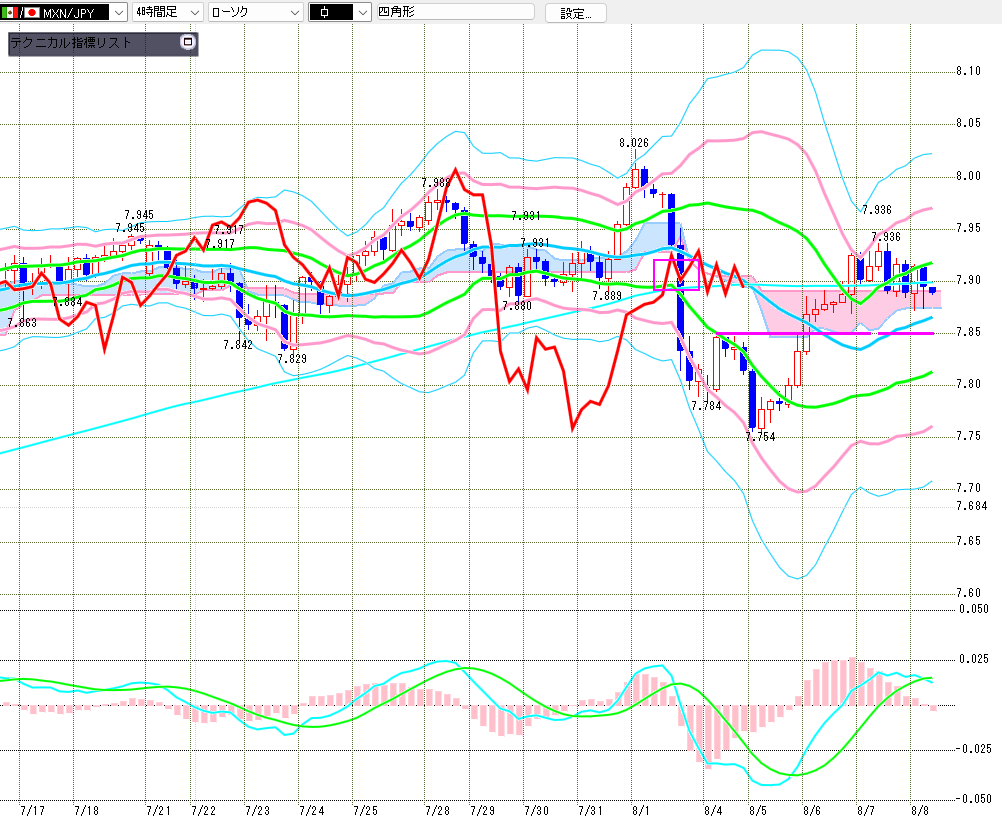Select the magenta rectangle drawn on the chart

coord(677,275)
